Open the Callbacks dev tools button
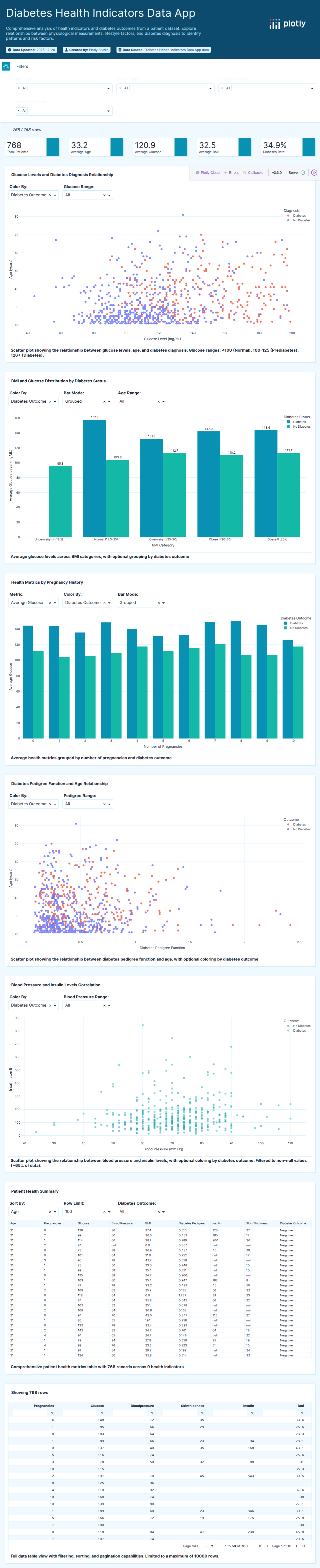320x1568 pixels. point(253,172)
